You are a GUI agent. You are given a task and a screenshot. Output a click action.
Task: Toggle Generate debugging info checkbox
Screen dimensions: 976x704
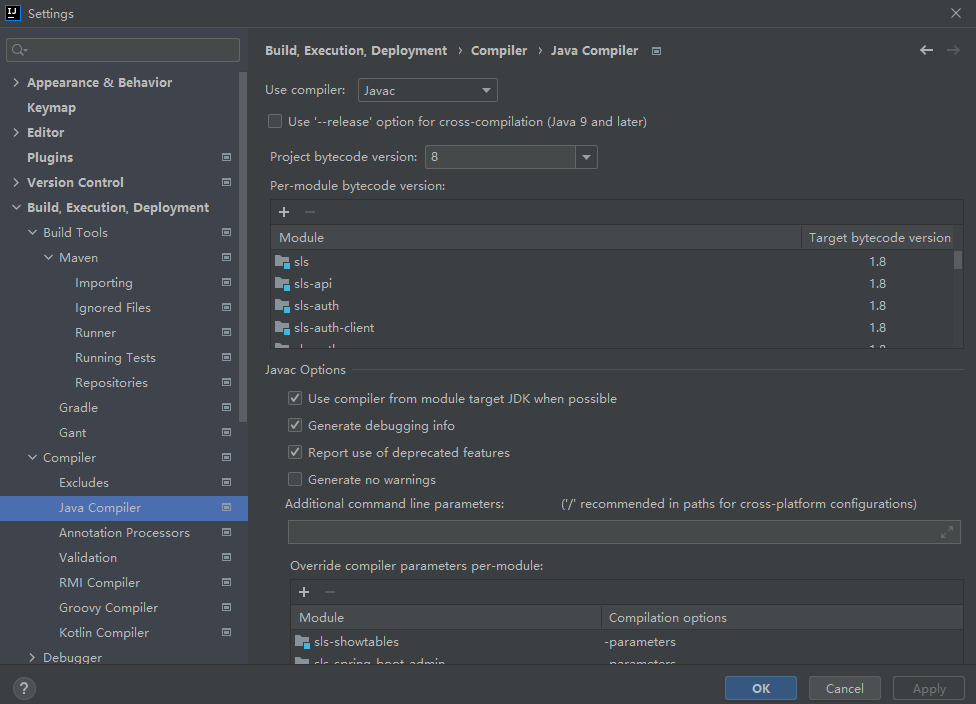295,426
